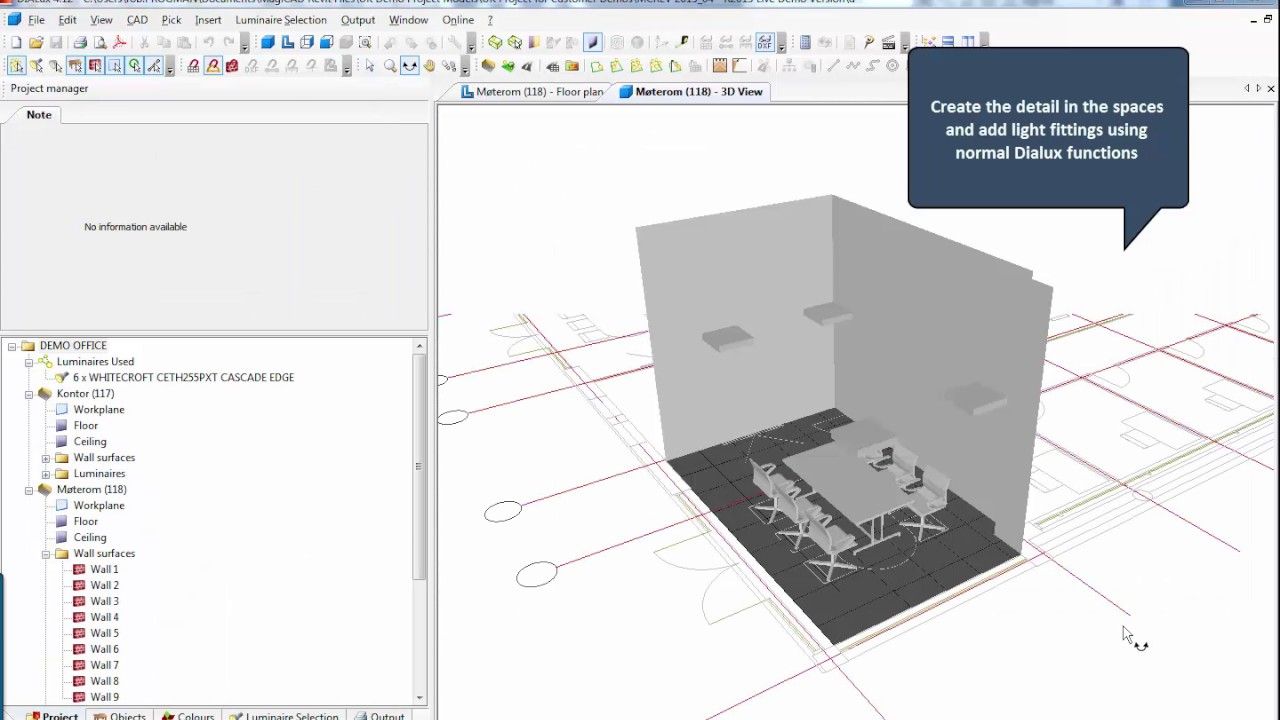Select the magnifier zoom tool

coord(390,66)
